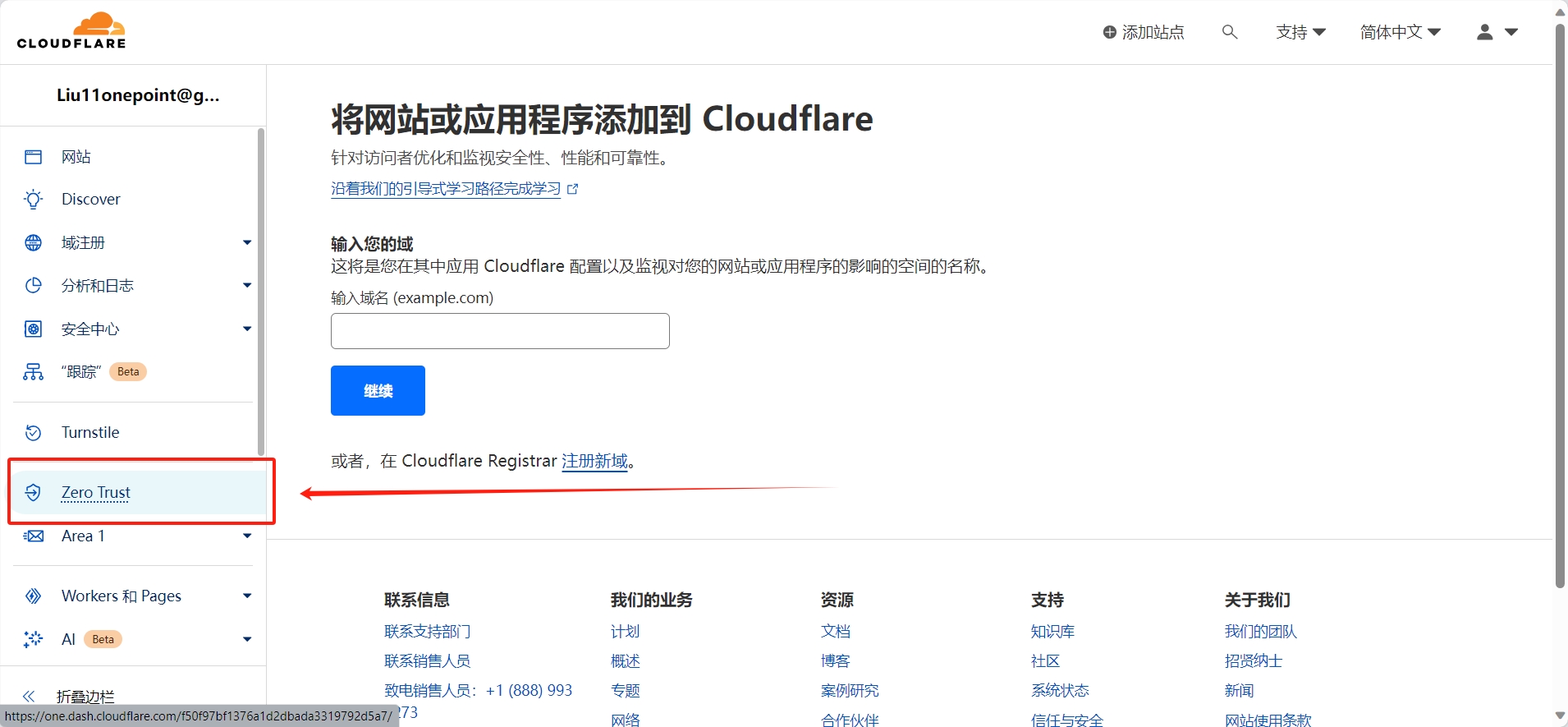Screen dimensions: 1568x727
Task: Open Discover in the sidebar
Action: (91, 200)
